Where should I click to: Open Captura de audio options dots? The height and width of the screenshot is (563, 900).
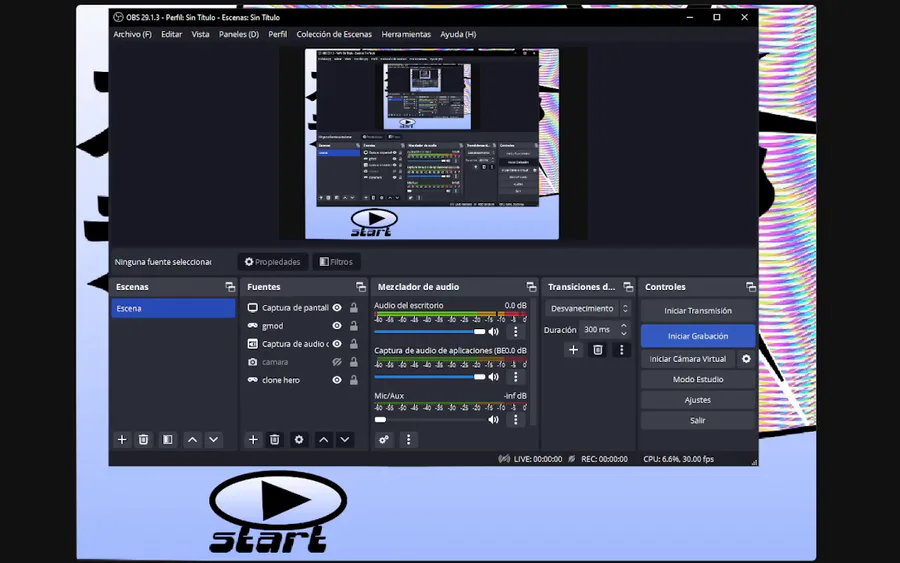(515, 377)
